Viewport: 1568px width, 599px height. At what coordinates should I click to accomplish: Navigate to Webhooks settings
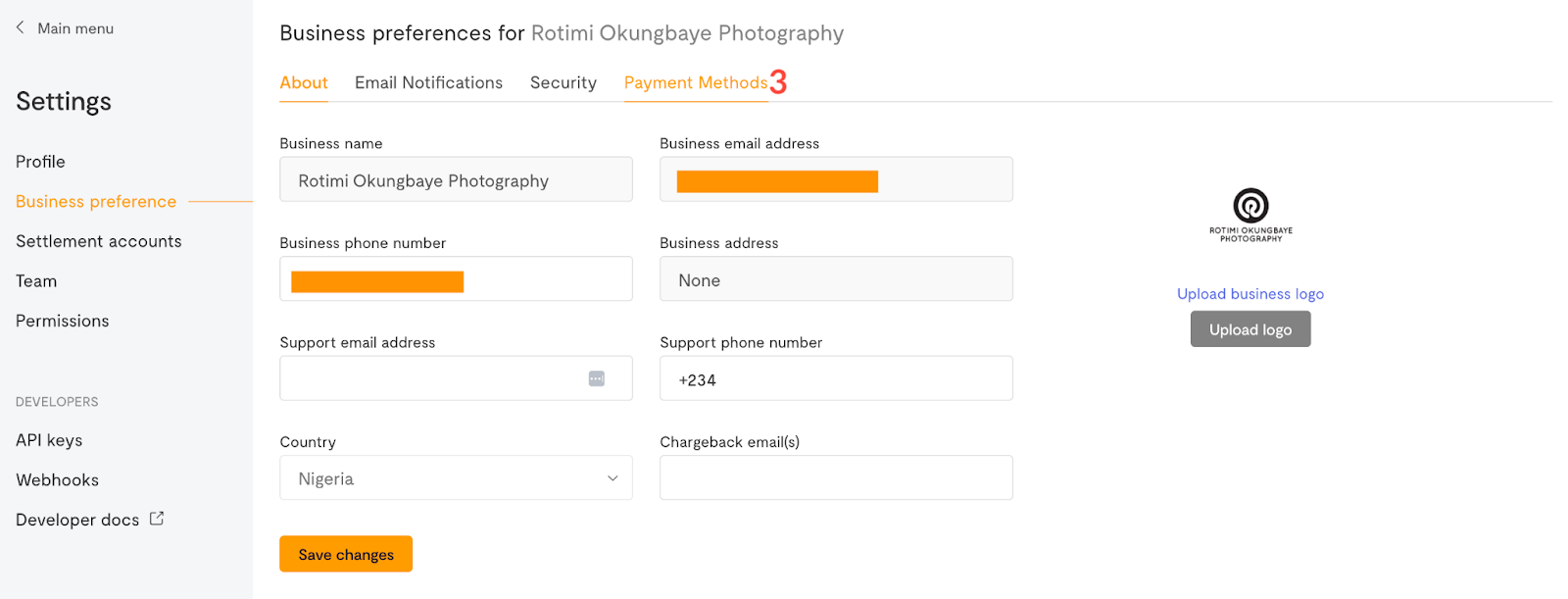tap(57, 480)
